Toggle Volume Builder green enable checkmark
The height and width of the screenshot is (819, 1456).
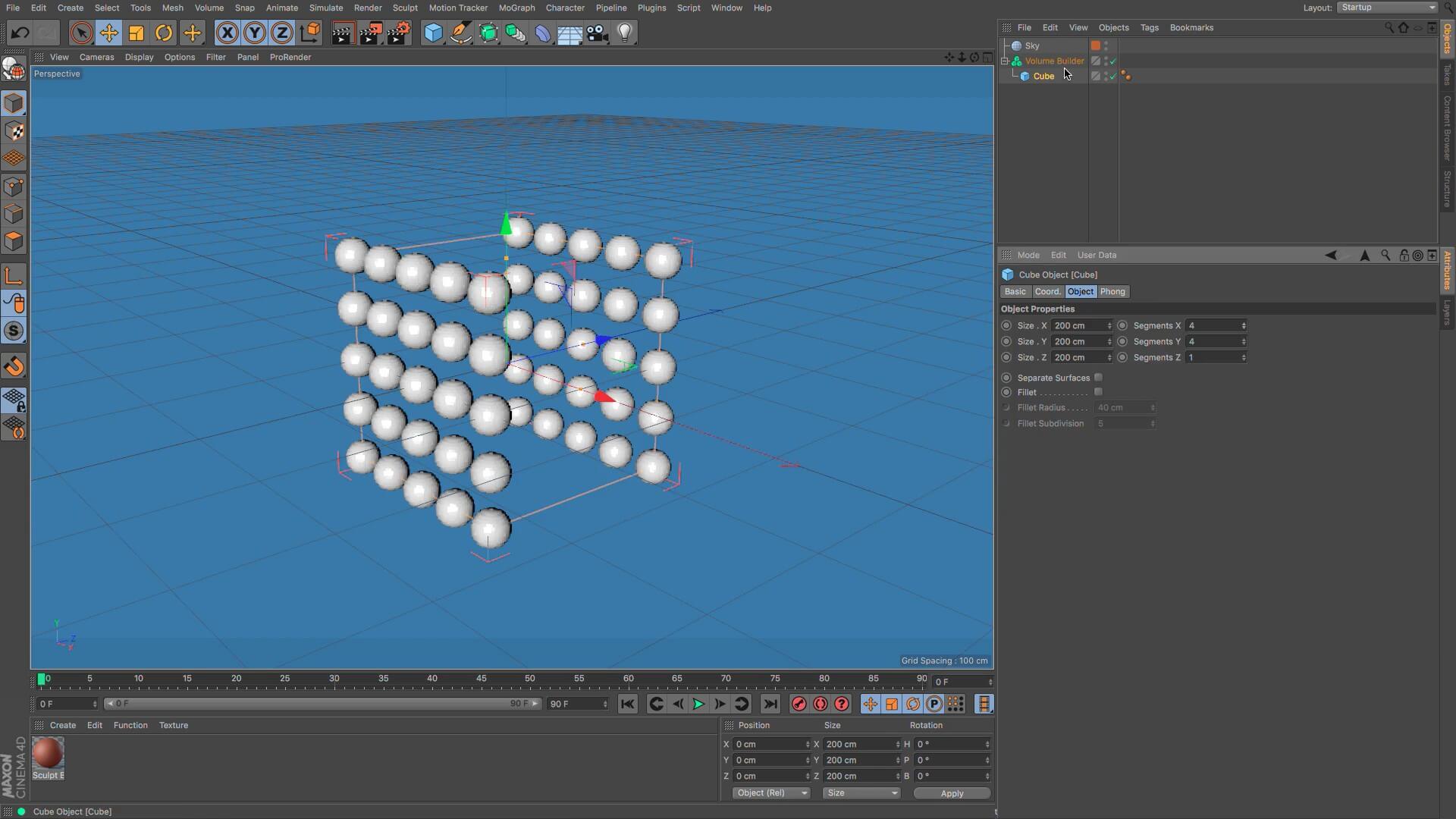tap(1113, 61)
